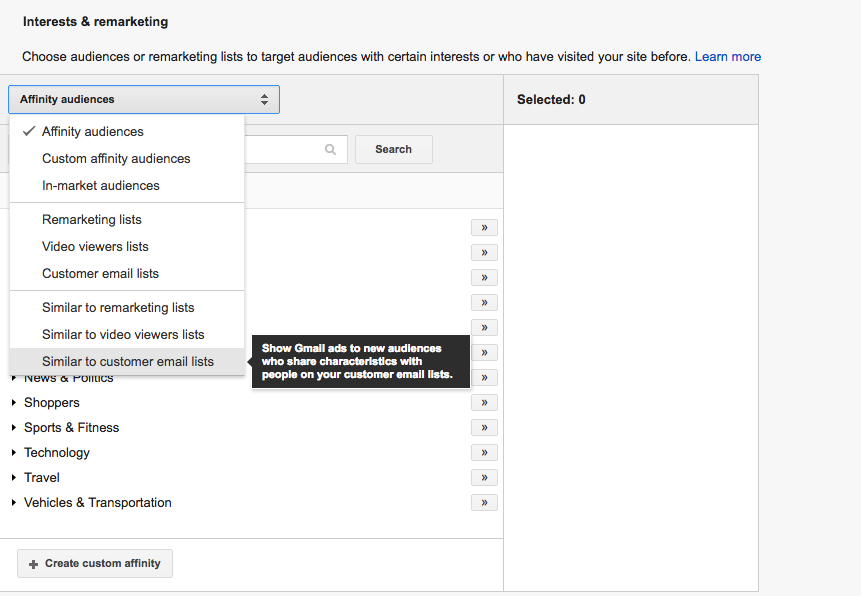Choose Video viewers lists menu entry
This screenshot has width=861, height=596.
[95, 247]
